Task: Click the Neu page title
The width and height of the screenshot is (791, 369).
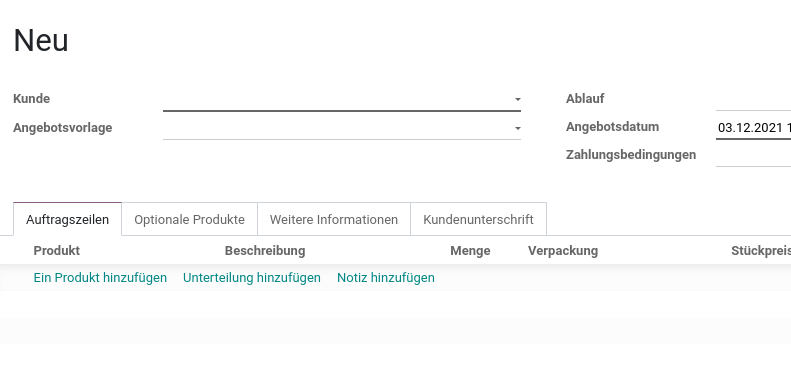Action: point(41,40)
